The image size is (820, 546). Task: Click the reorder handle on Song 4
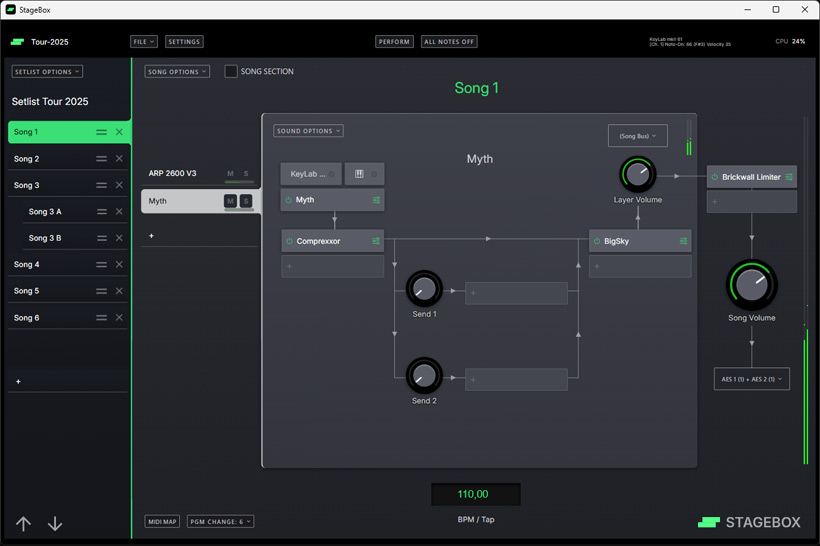click(101, 265)
